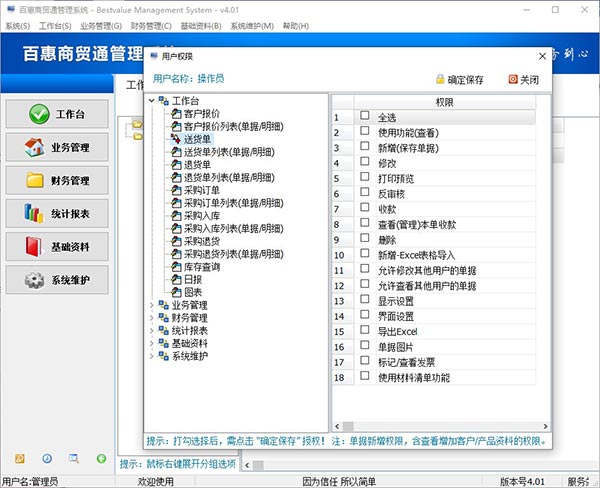The width and height of the screenshot is (600, 488).
Task: Check the 全选 checkbox
Action: tap(365, 115)
